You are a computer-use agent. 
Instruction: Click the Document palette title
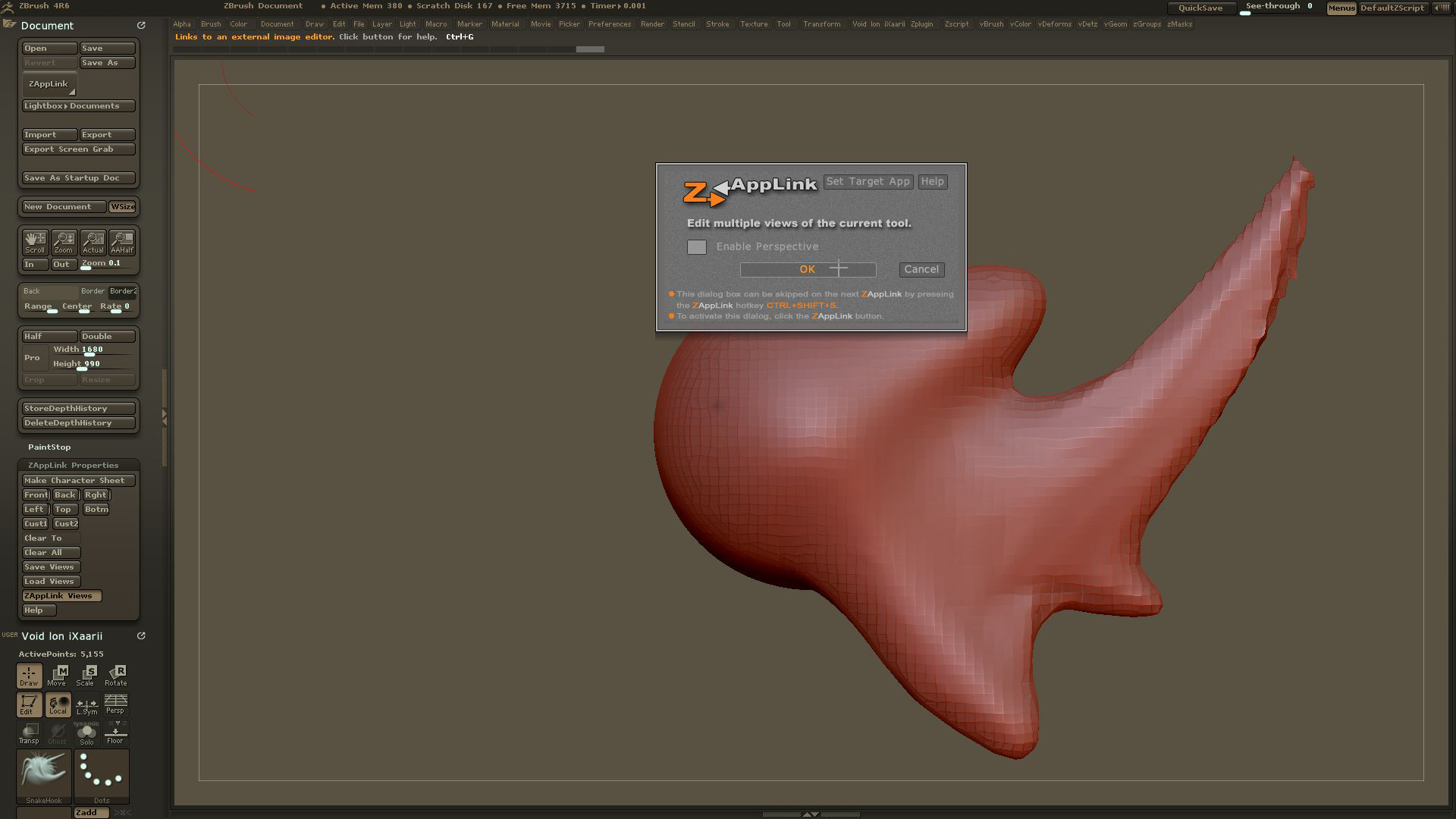tap(47, 26)
